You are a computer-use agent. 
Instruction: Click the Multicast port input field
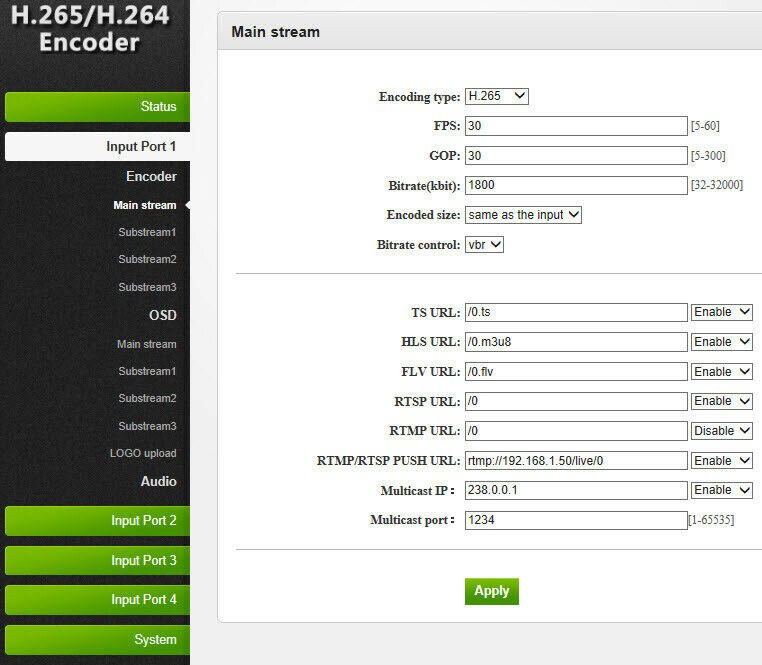576,520
